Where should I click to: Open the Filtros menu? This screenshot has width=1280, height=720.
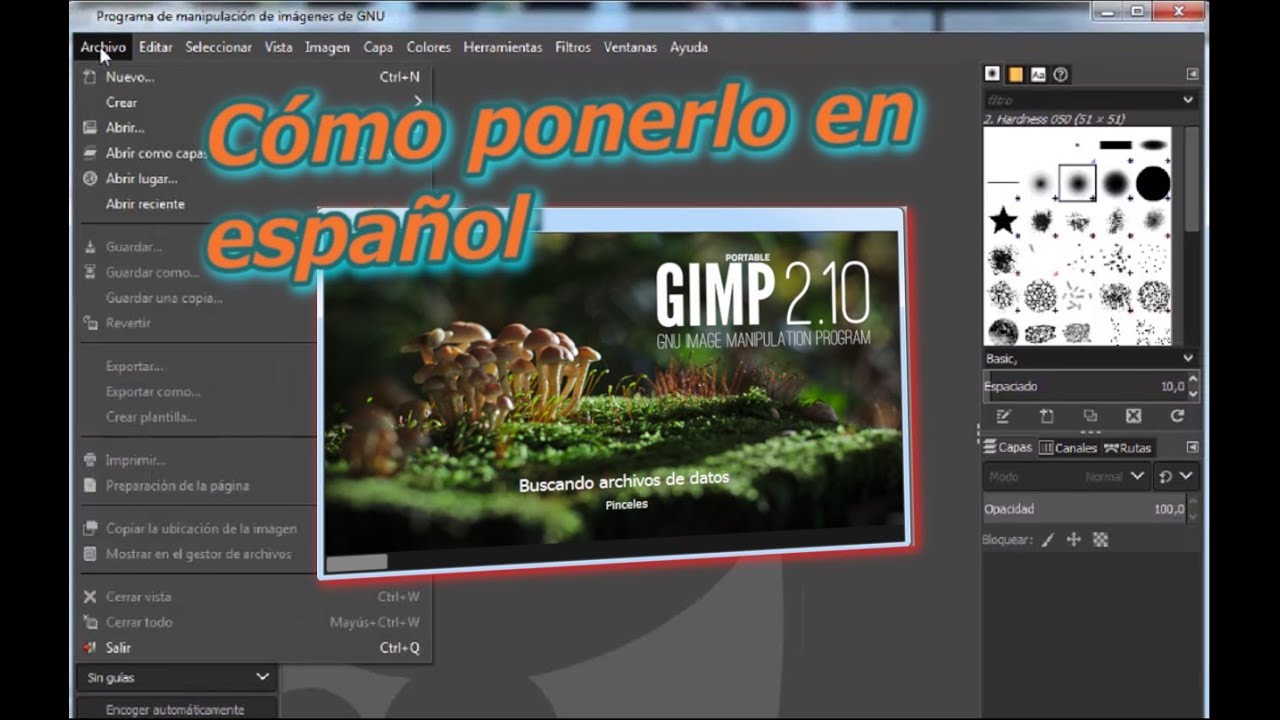click(x=573, y=47)
